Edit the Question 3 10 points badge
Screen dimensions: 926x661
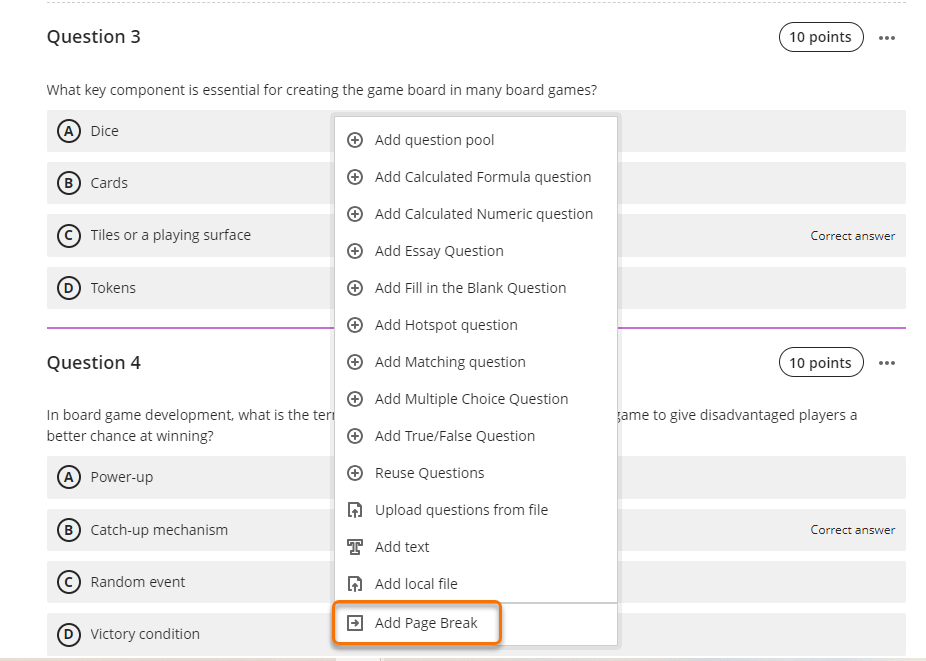[820, 37]
